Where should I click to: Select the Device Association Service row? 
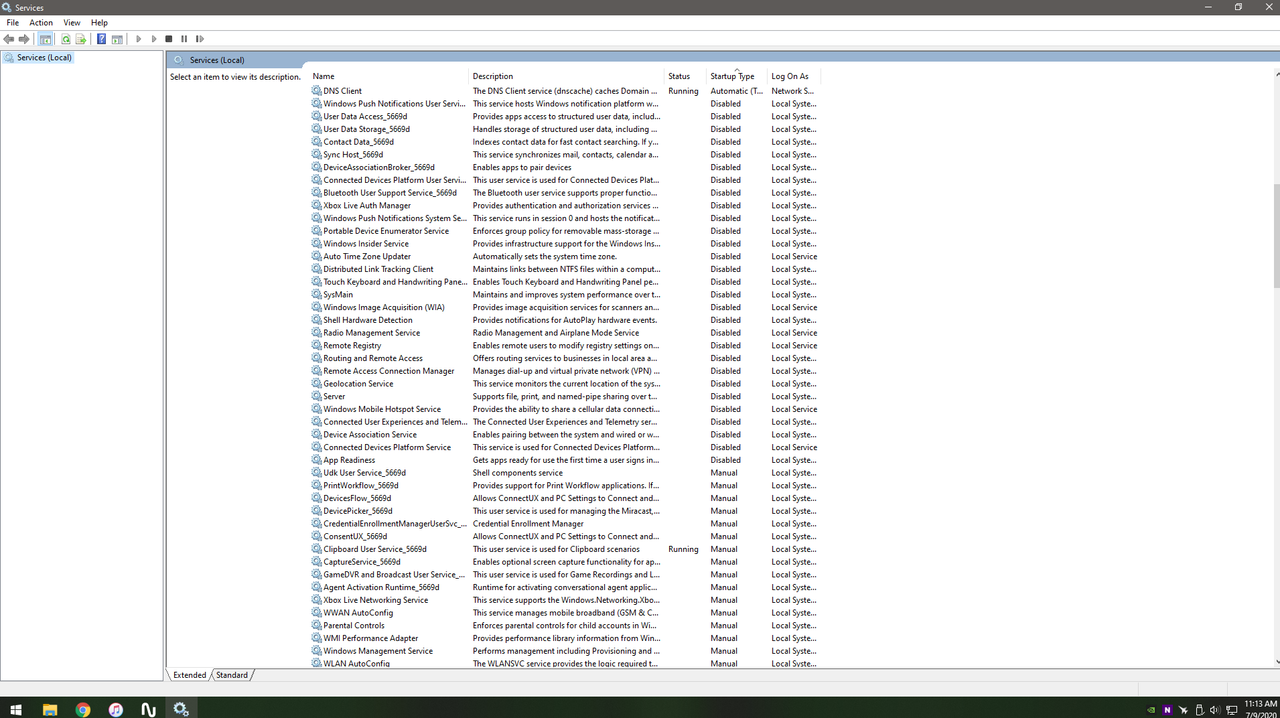click(565, 434)
